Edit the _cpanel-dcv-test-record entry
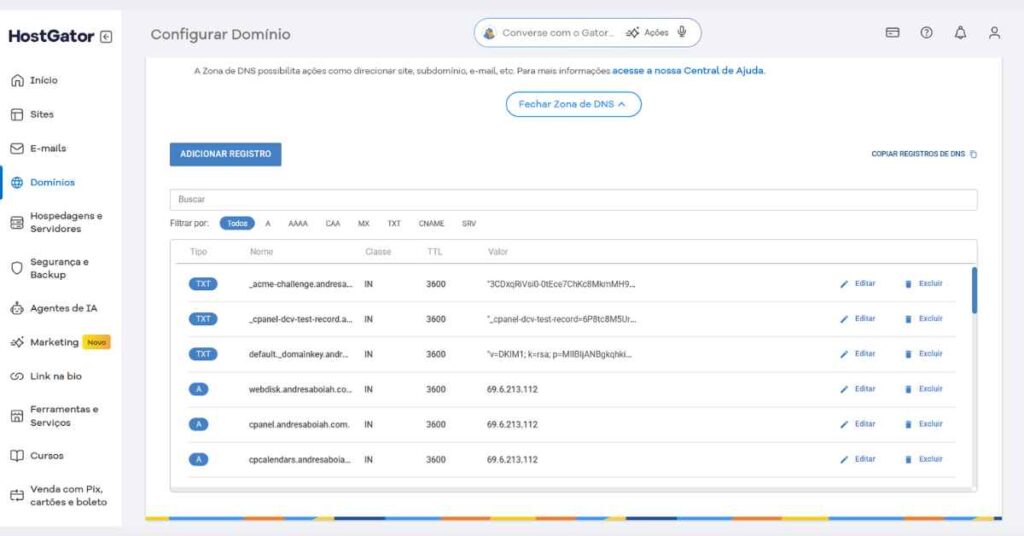 858,319
